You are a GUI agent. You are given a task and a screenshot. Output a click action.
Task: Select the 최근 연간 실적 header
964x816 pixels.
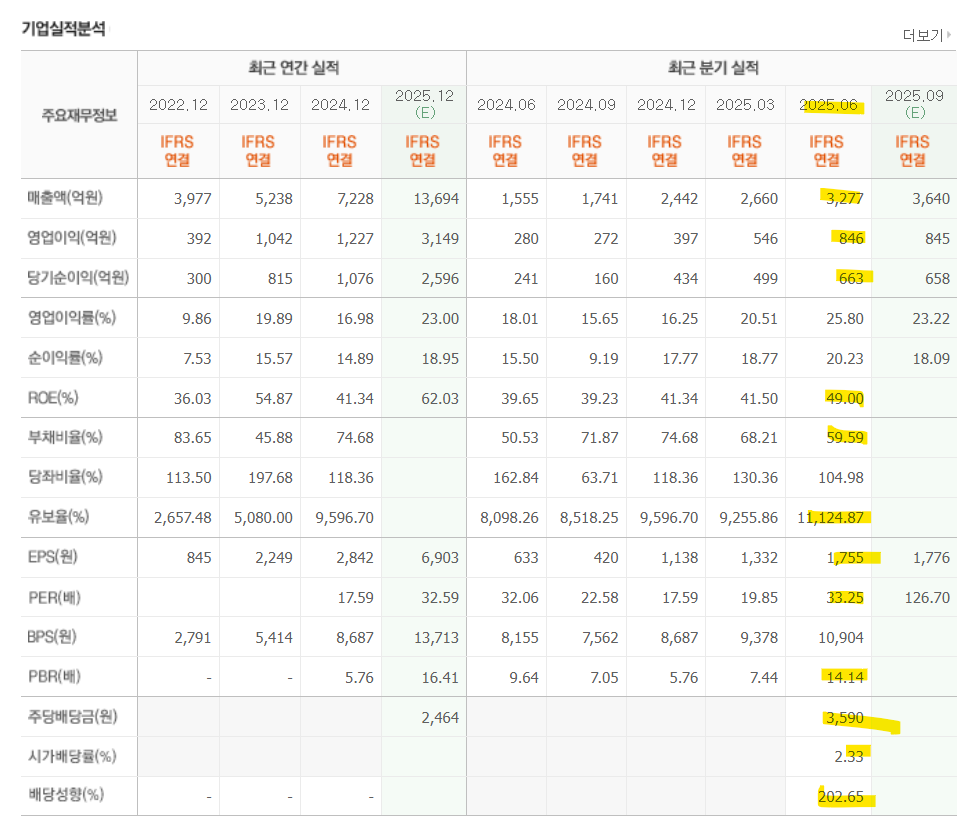(294, 68)
